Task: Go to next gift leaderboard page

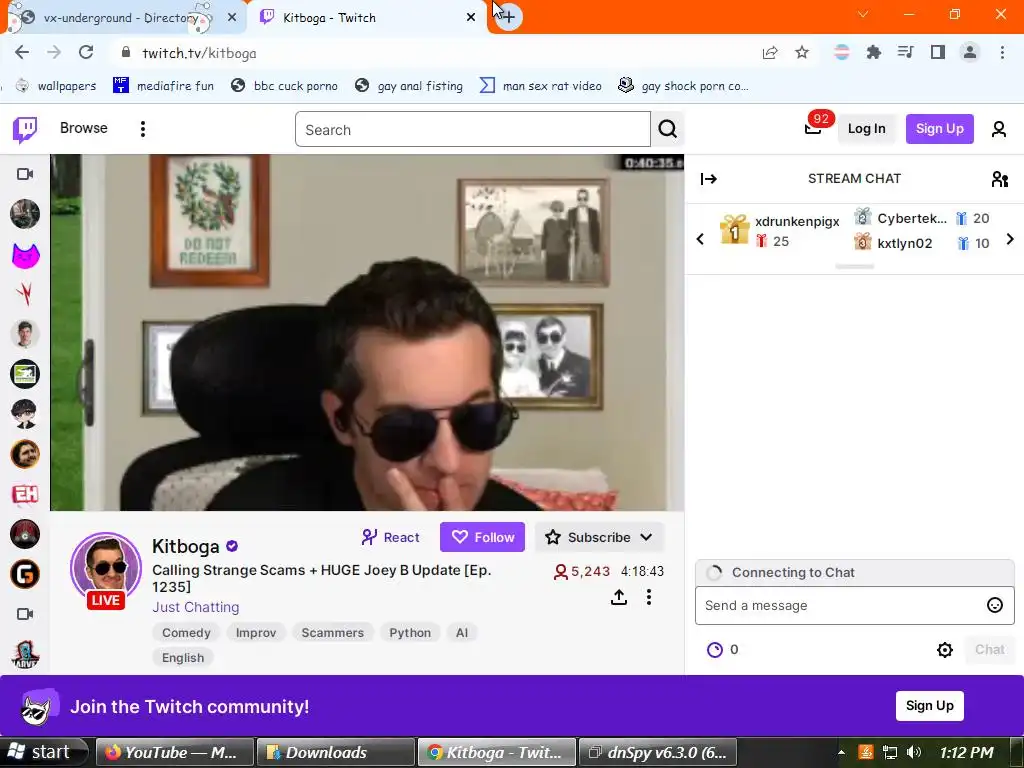Action: (1010, 239)
